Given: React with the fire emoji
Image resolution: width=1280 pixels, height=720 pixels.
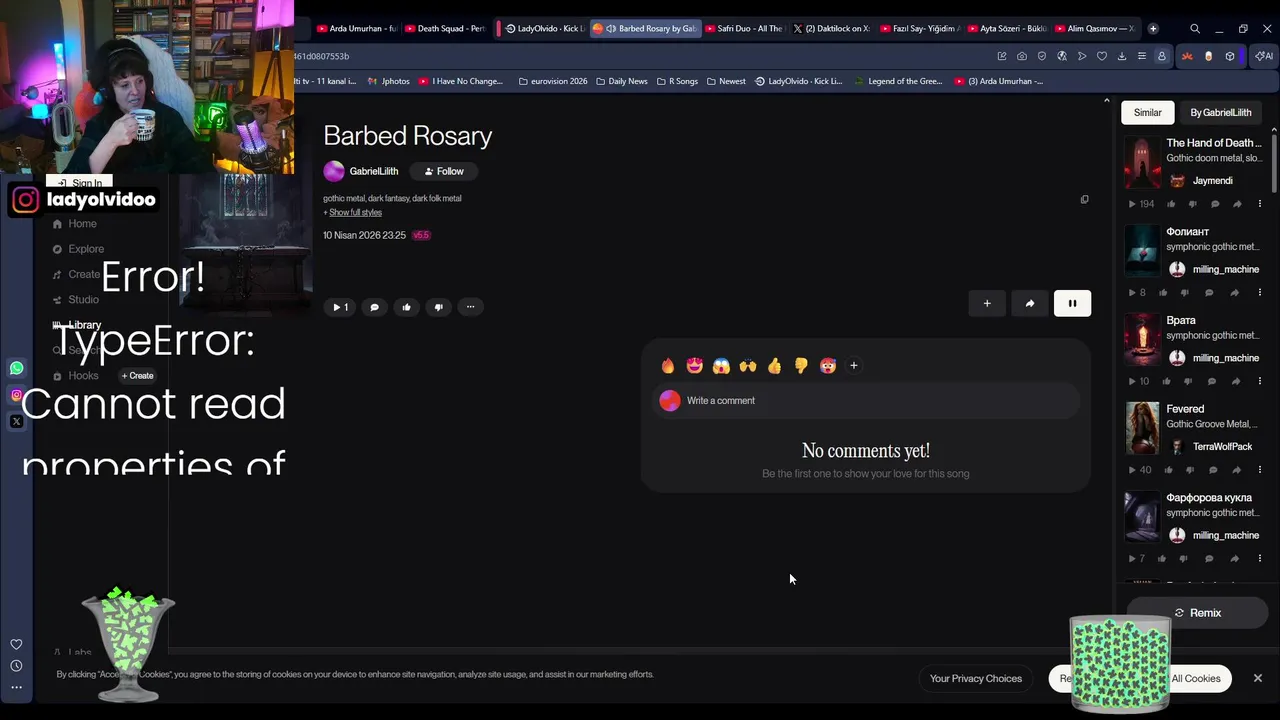Looking at the screenshot, I should coord(668,366).
